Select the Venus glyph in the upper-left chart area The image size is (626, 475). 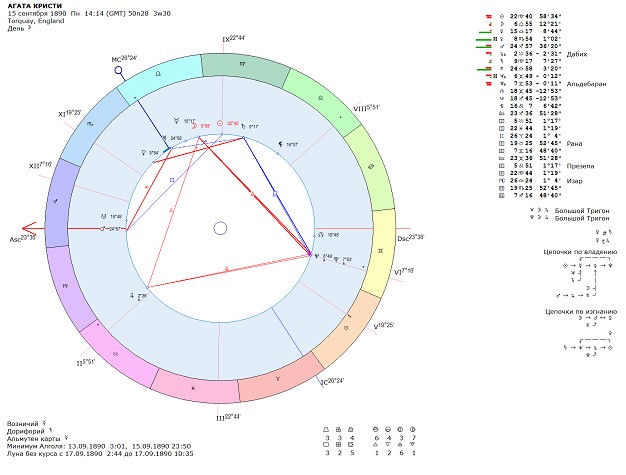[141, 153]
